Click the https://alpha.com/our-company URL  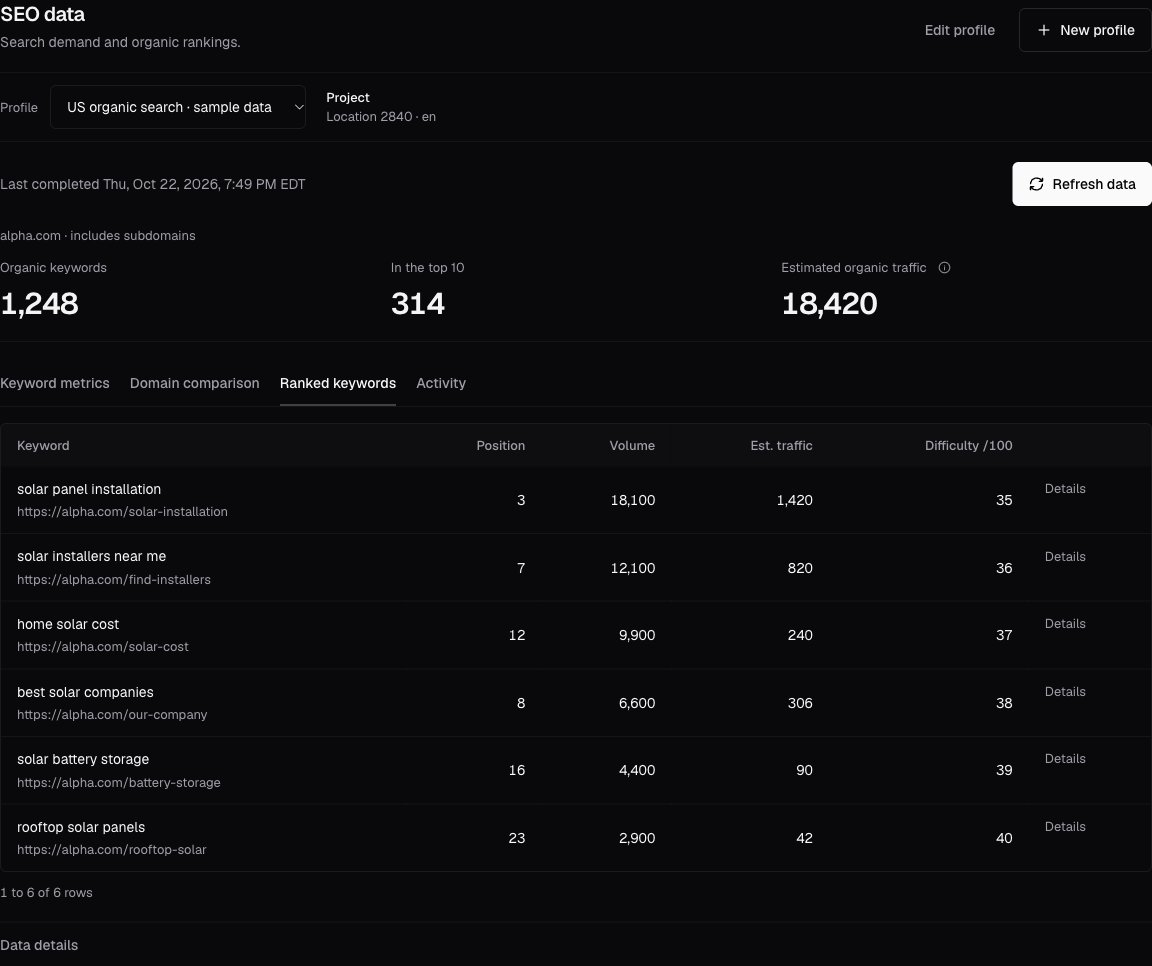coord(112,715)
